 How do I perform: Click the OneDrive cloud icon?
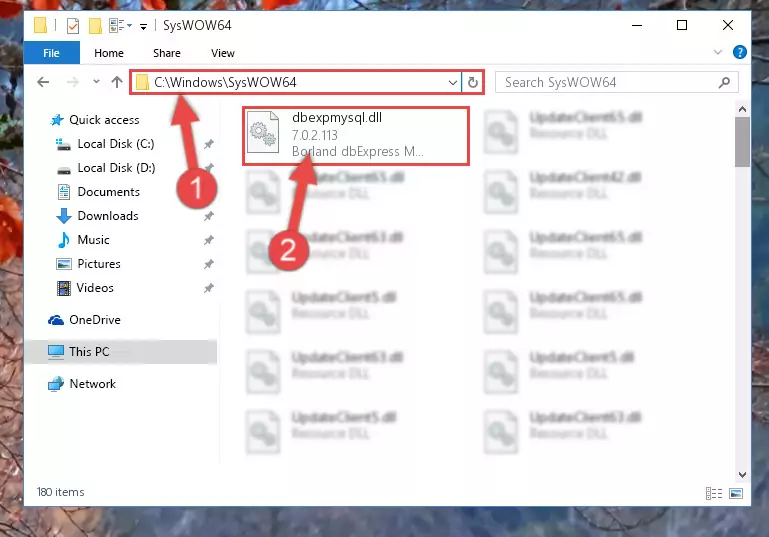(x=56, y=320)
